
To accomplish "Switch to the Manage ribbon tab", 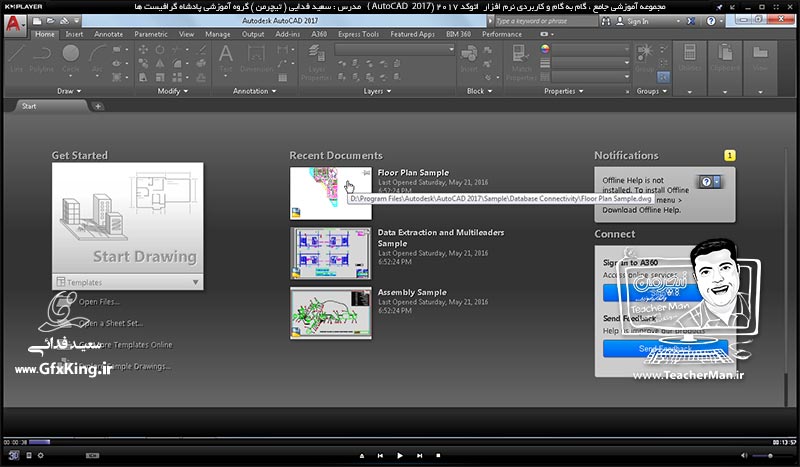I will [x=218, y=34].
